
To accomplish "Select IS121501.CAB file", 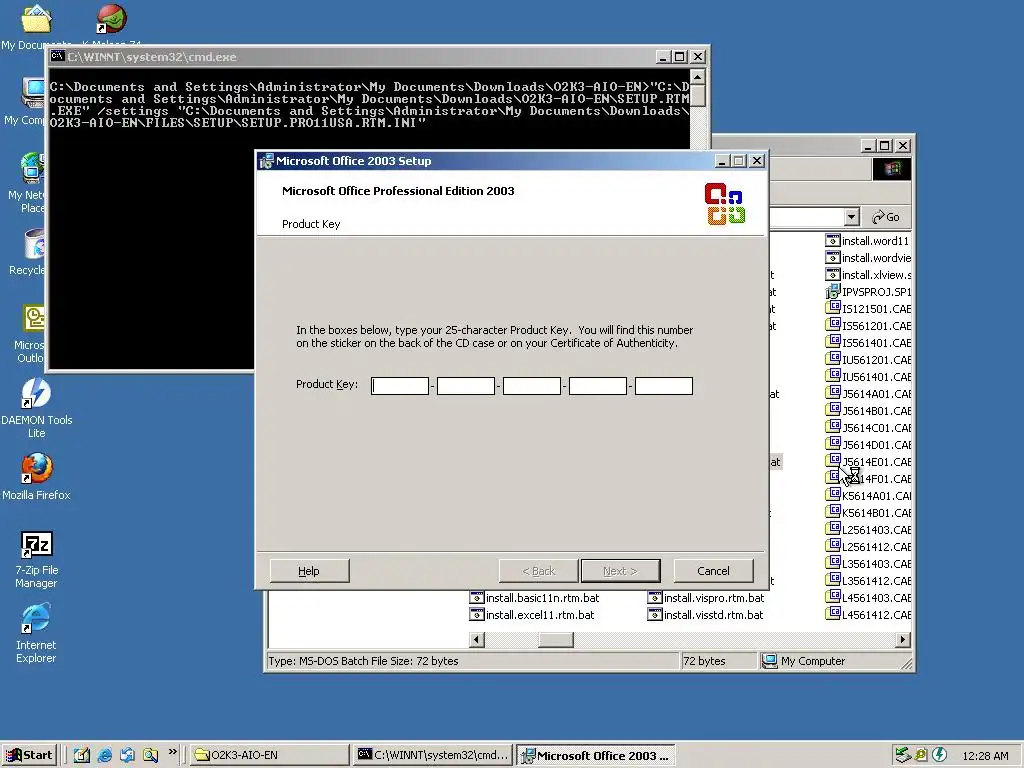I will (868, 309).
